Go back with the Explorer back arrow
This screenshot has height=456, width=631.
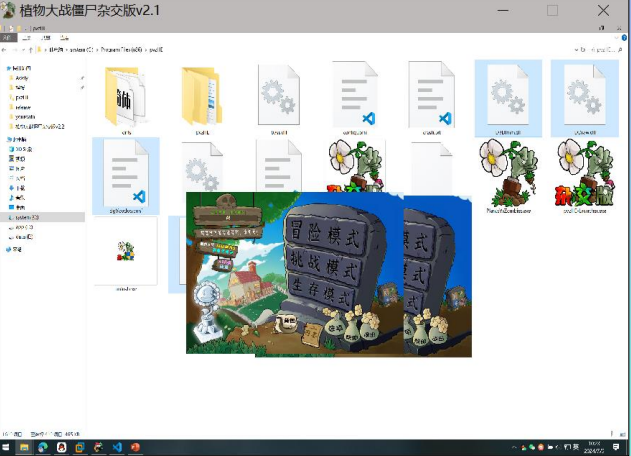pyautogui.click(x=4, y=50)
